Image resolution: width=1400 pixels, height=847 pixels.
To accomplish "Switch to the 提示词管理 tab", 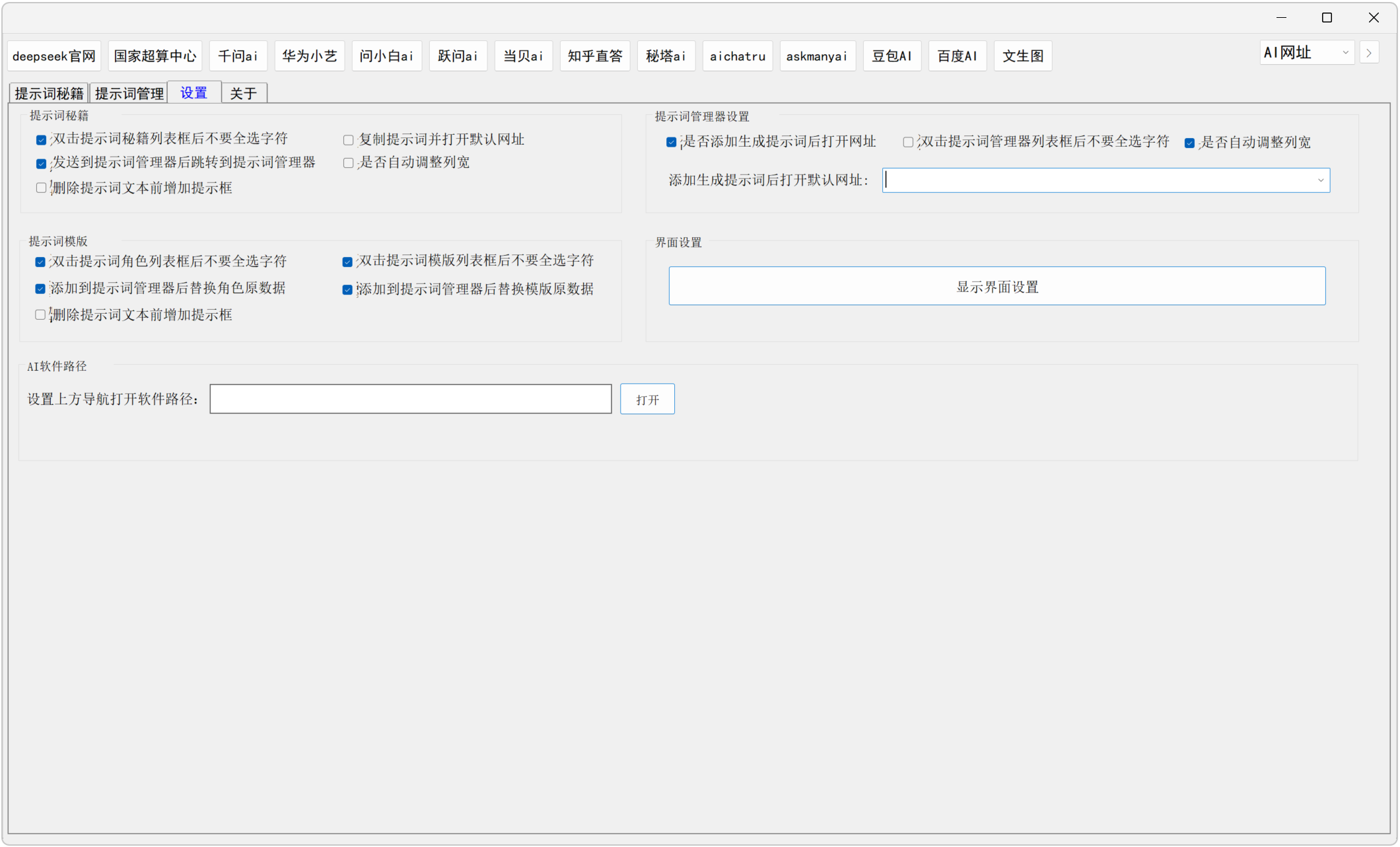I will pyautogui.click(x=129, y=93).
